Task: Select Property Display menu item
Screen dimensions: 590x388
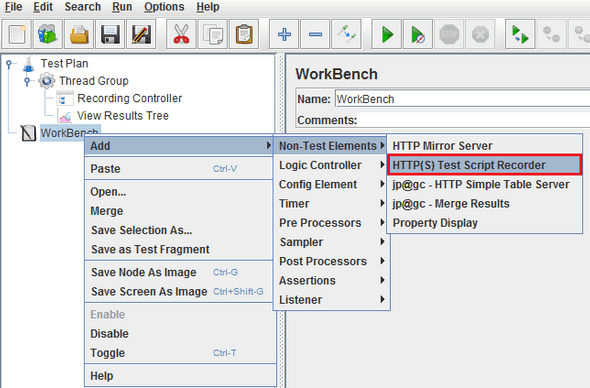Action: (x=485, y=222)
